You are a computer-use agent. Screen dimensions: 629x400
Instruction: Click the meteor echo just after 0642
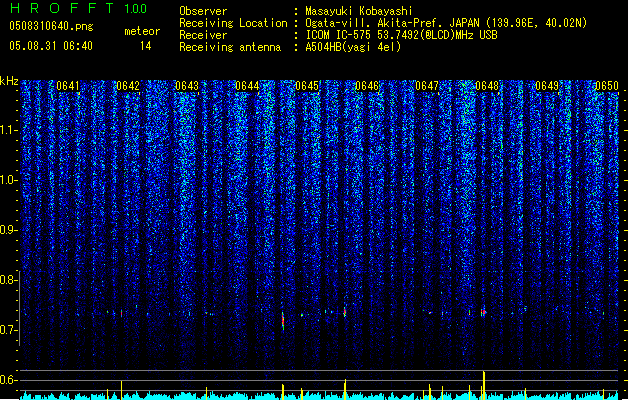click(122, 313)
